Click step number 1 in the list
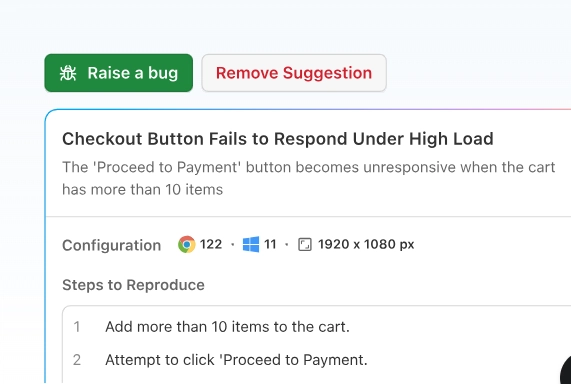Image resolution: width=571 pixels, height=384 pixels. [76, 327]
